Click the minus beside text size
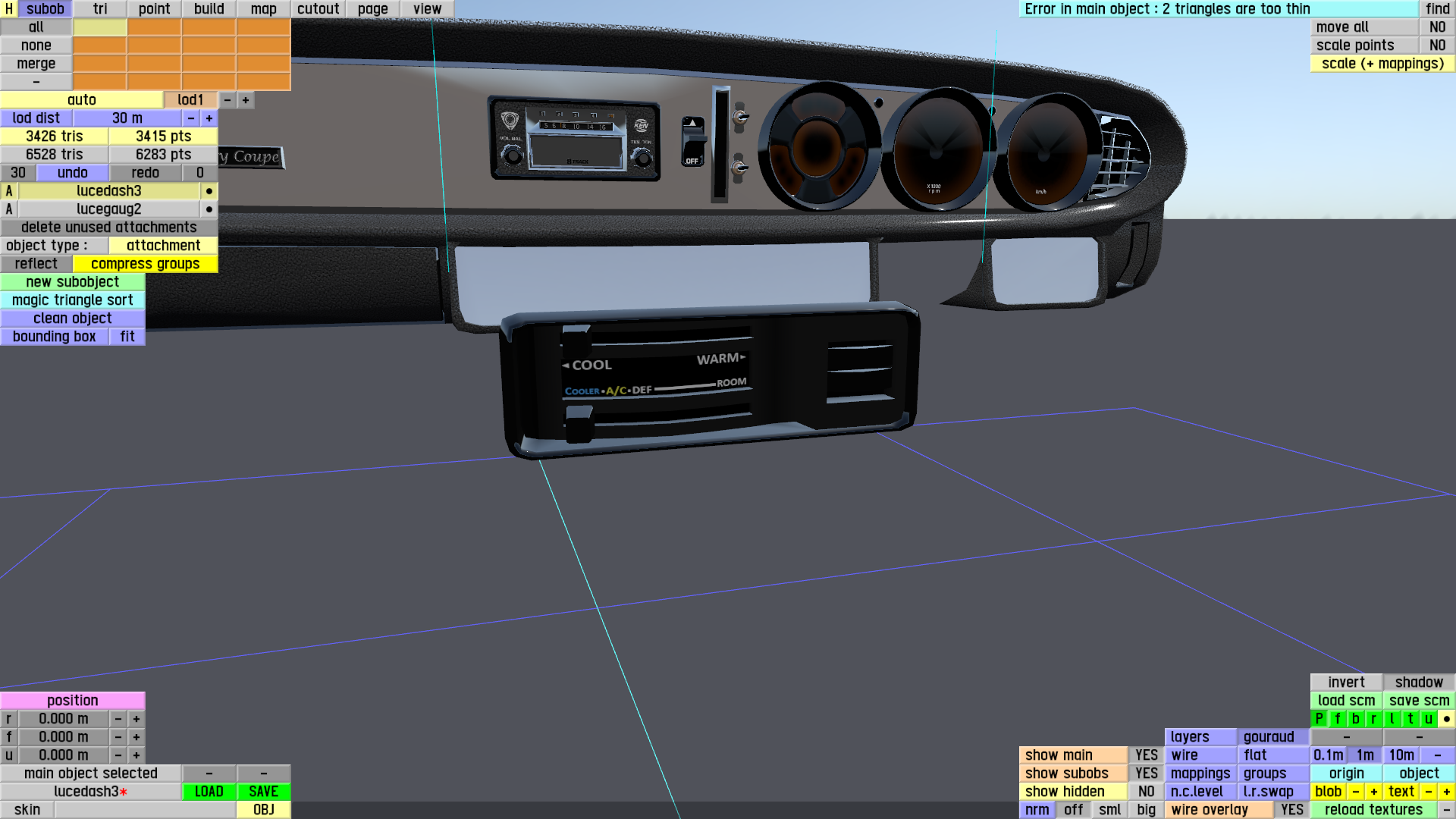This screenshot has width=1456, height=819. tap(1428, 792)
